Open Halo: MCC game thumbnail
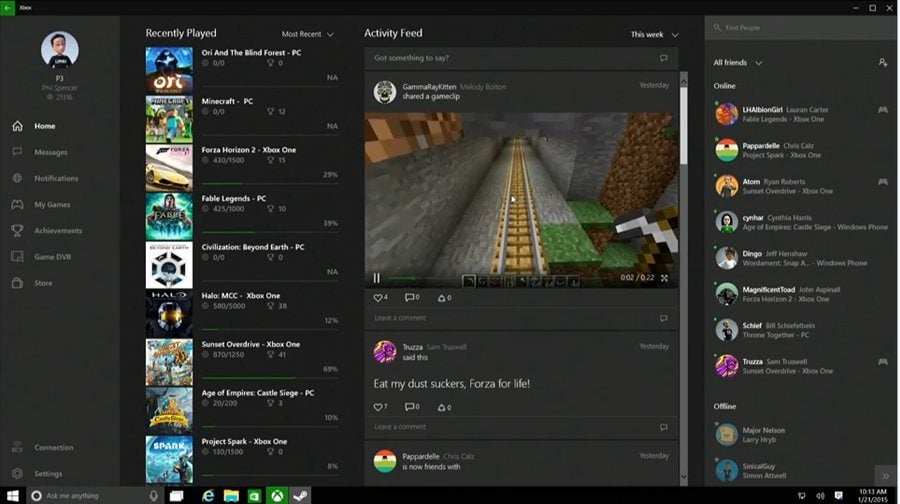This screenshot has width=900, height=504. click(169, 313)
